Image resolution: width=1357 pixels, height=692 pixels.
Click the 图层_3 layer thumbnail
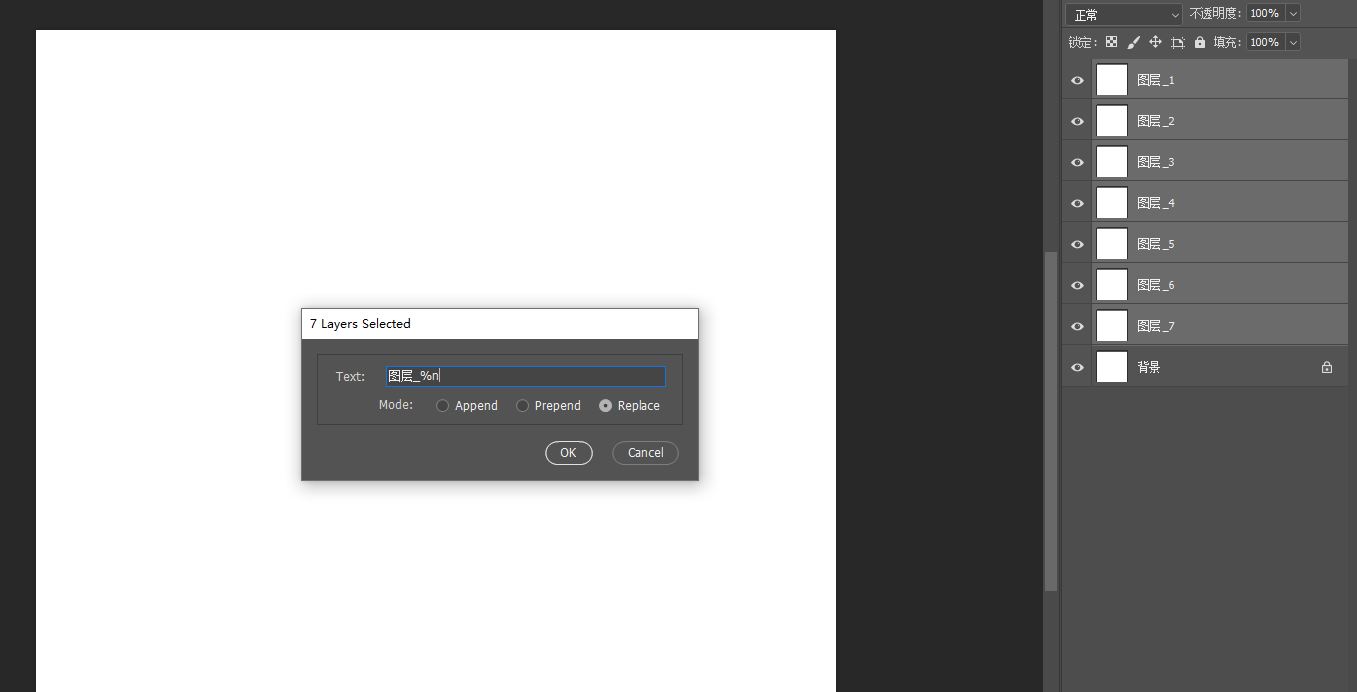[x=1112, y=162]
